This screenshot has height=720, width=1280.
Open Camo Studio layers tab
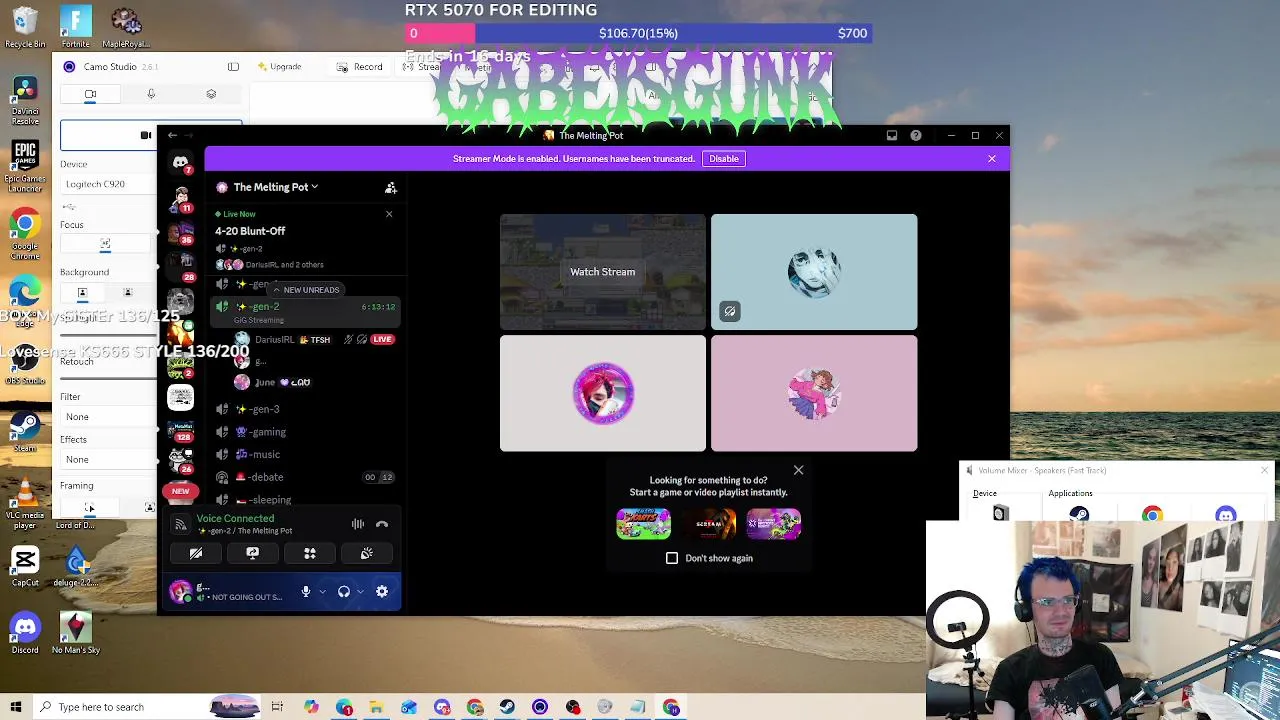pos(211,94)
